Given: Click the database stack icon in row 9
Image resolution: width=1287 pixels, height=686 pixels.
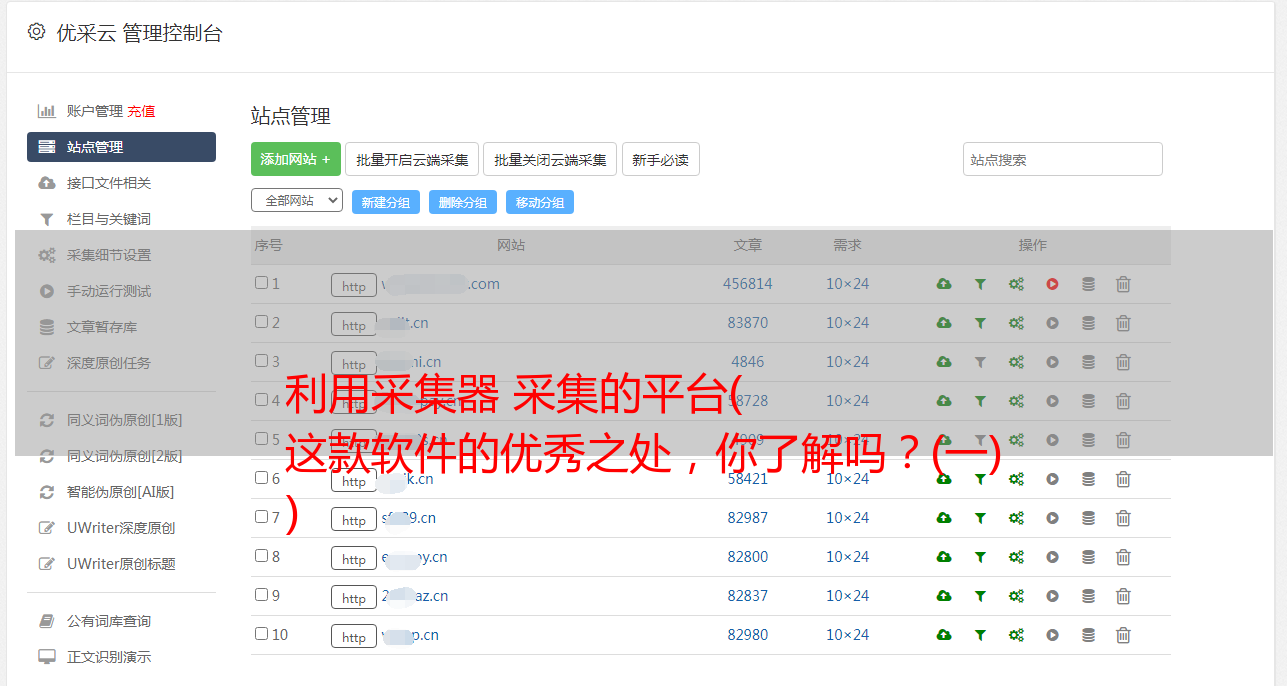Looking at the screenshot, I should tap(1088, 596).
